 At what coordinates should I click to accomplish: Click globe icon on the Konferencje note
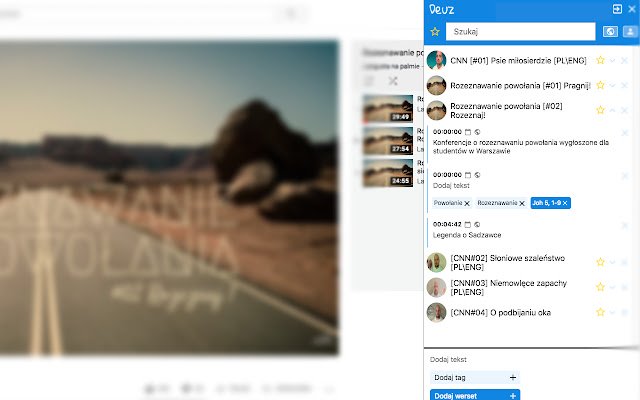[477, 132]
